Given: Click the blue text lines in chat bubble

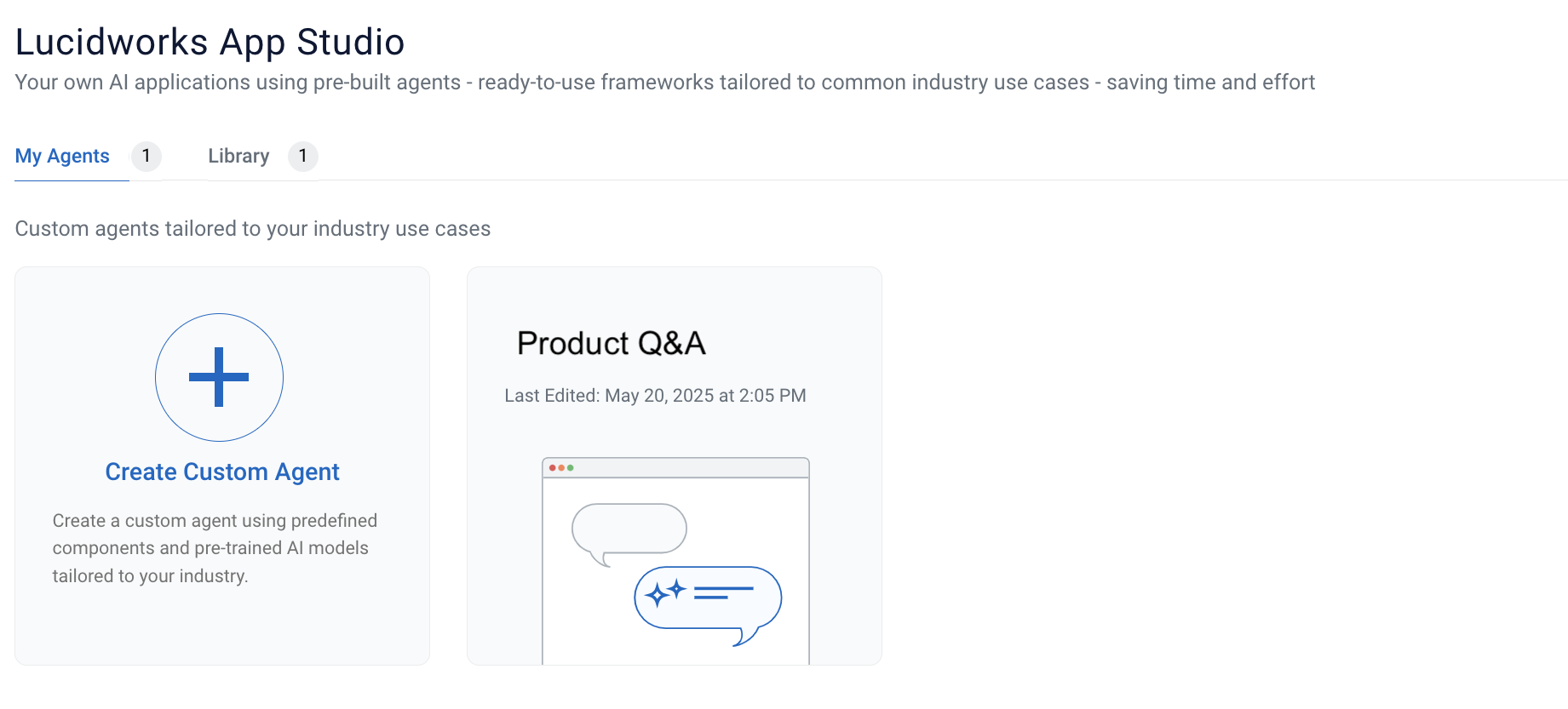Looking at the screenshot, I should [724, 592].
